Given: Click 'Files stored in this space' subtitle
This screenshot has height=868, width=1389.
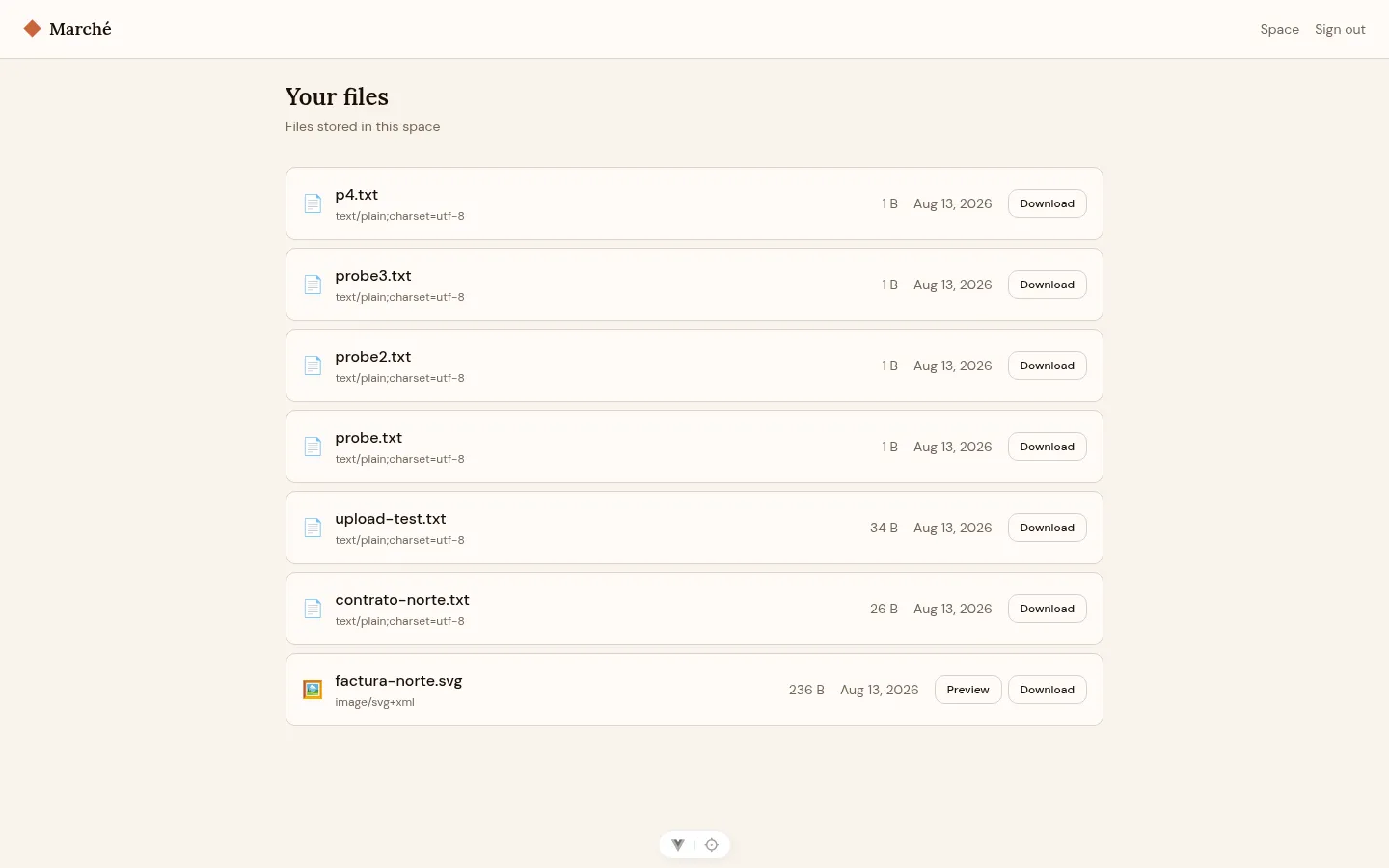Looking at the screenshot, I should 363,126.
